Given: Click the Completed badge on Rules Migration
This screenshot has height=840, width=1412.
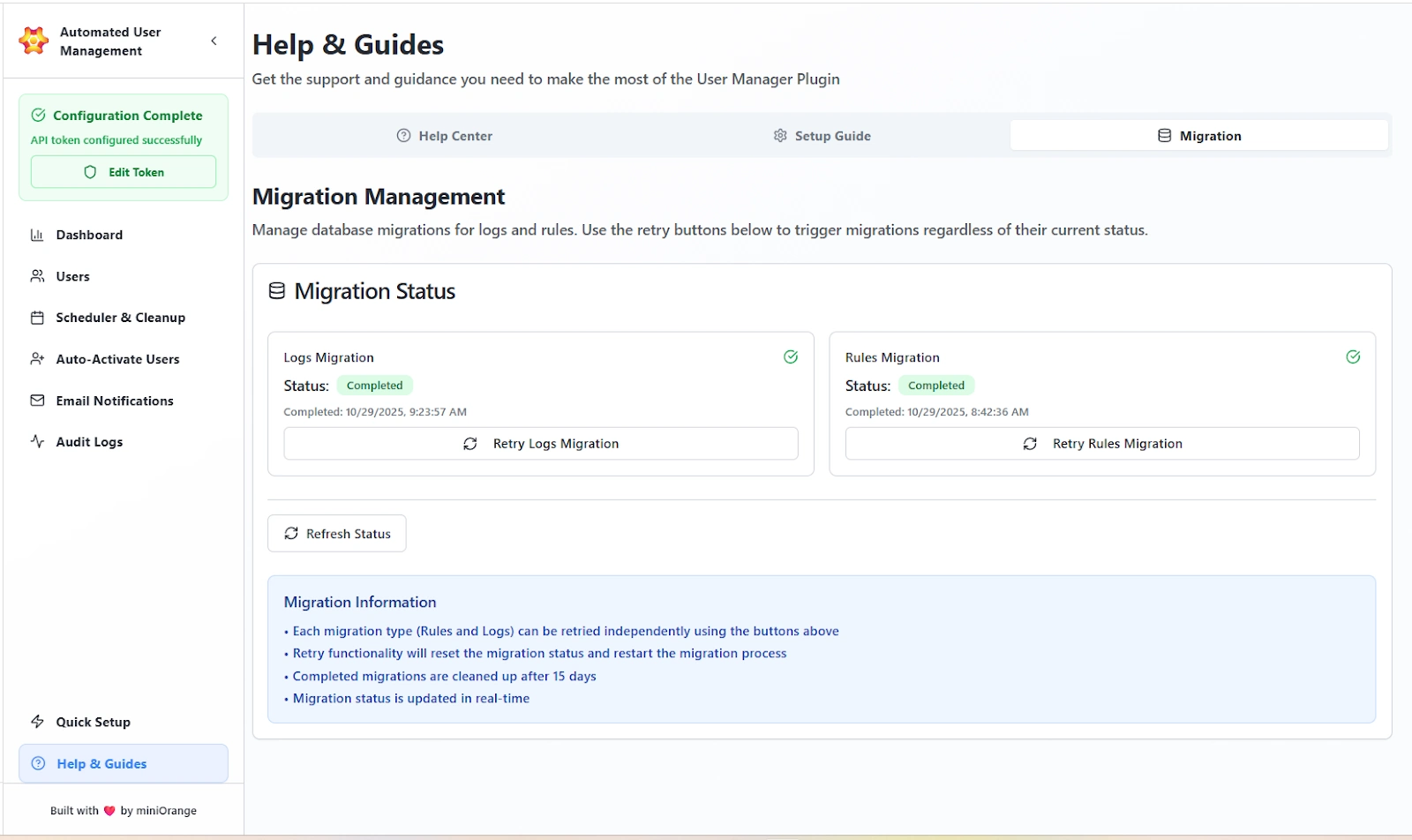Looking at the screenshot, I should coord(936,385).
